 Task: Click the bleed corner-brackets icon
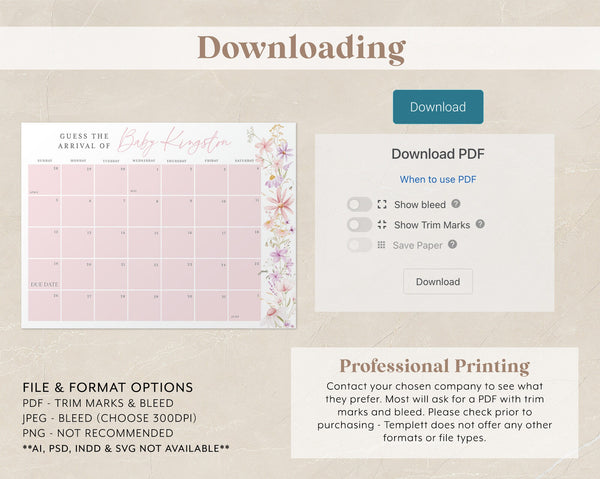pyautogui.click(x=382, y=204)
